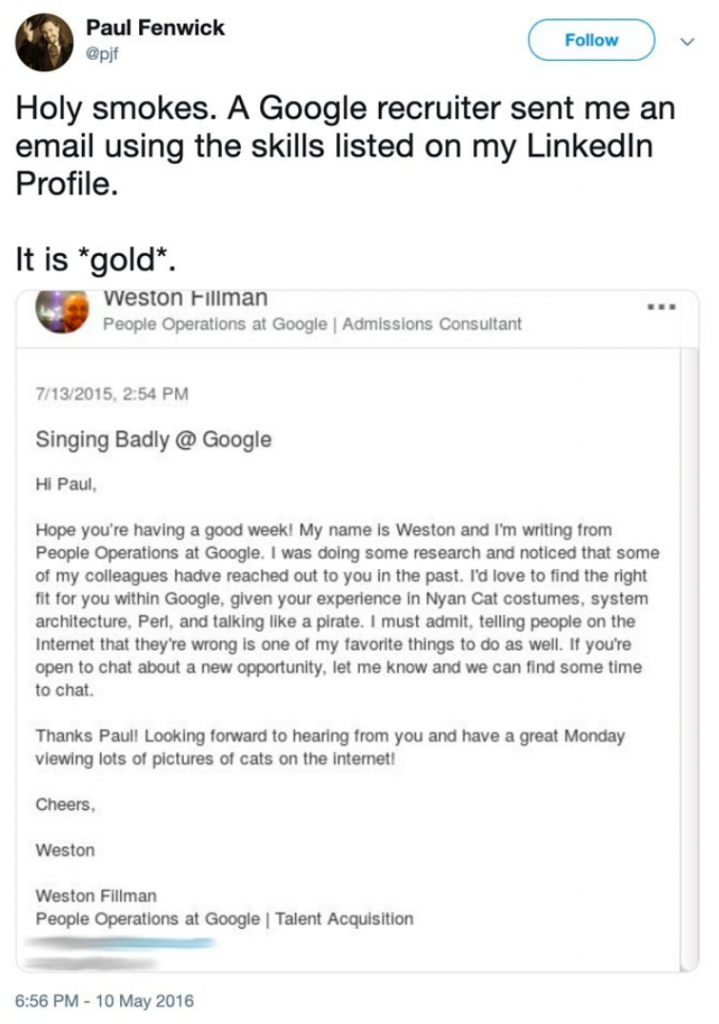Open the 6:56 PM - 10 May 2016 timestamp

click(105, 1000)
